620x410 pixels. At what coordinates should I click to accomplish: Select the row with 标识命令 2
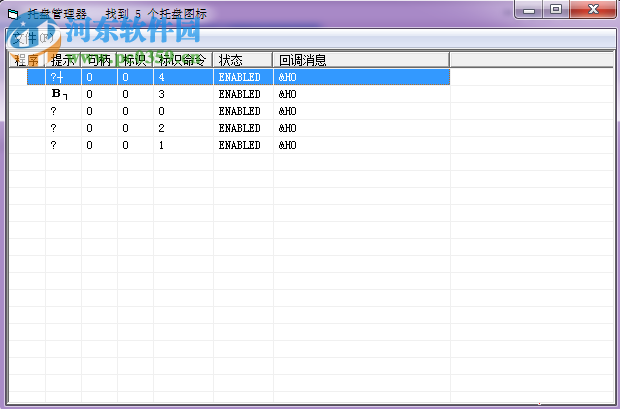tap(229, 128)
